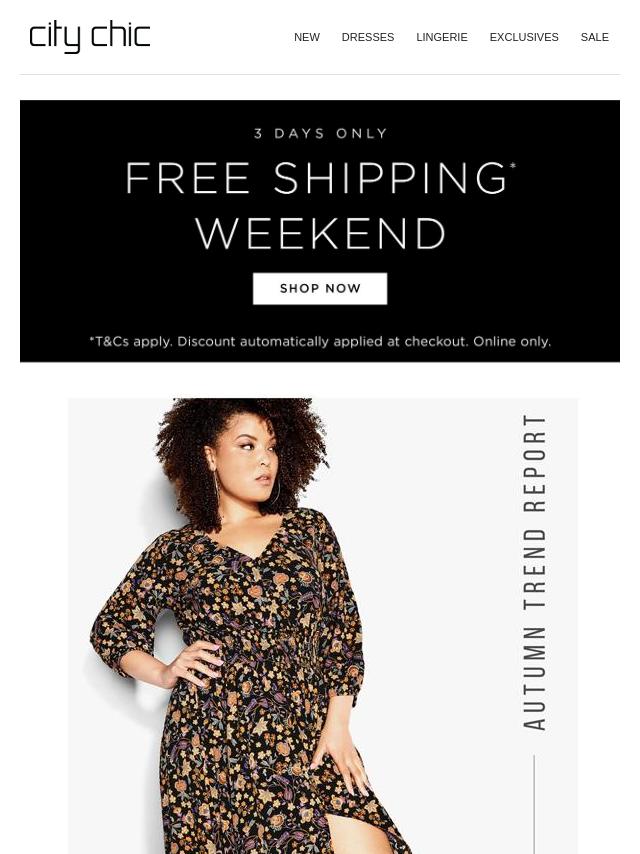This screenshot has width=640, height=854.
Task: Click the city chic logo
Action: pyautogui.click(x=89, y=37)
